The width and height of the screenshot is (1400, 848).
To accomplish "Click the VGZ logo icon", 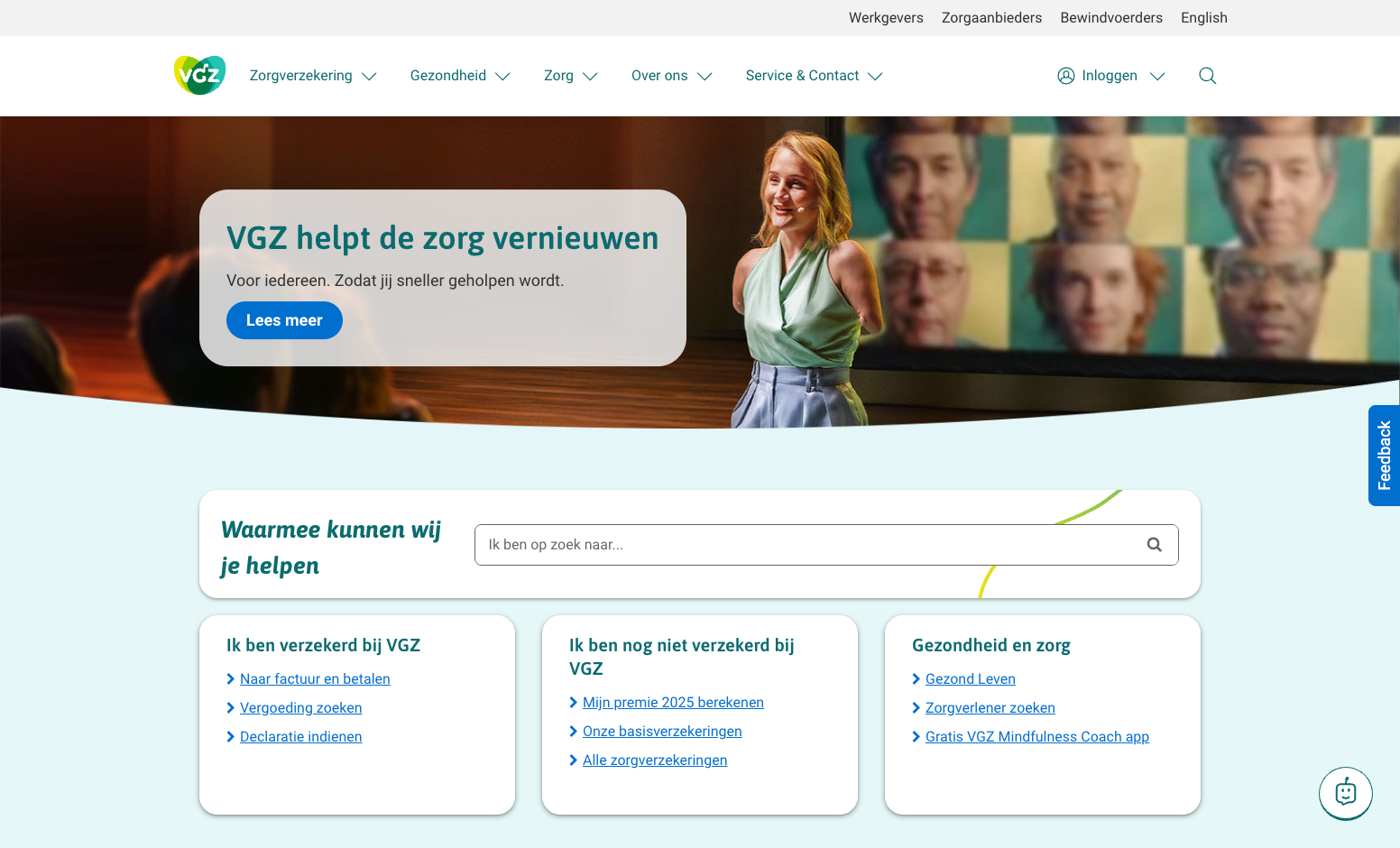I will 199,76.
